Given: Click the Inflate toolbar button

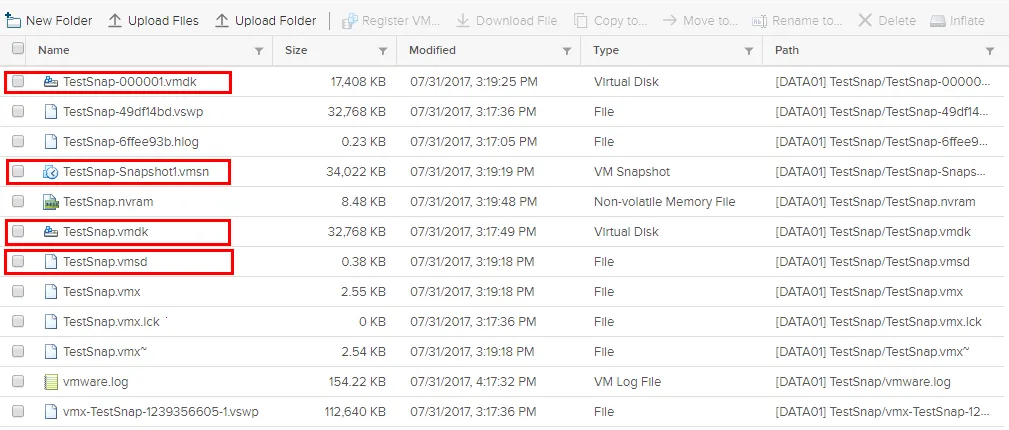Looking at the screenshot, I should click(957, 20).
